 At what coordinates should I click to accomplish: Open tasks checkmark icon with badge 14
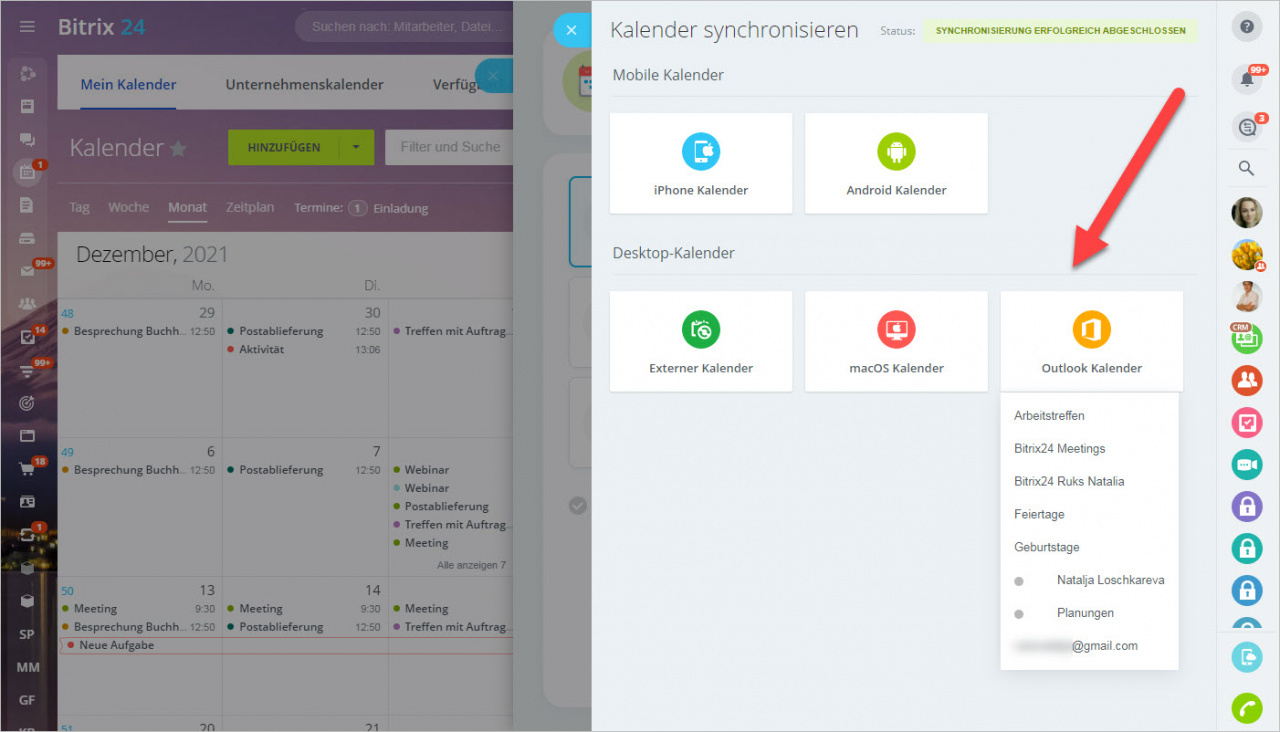(28, 336)
